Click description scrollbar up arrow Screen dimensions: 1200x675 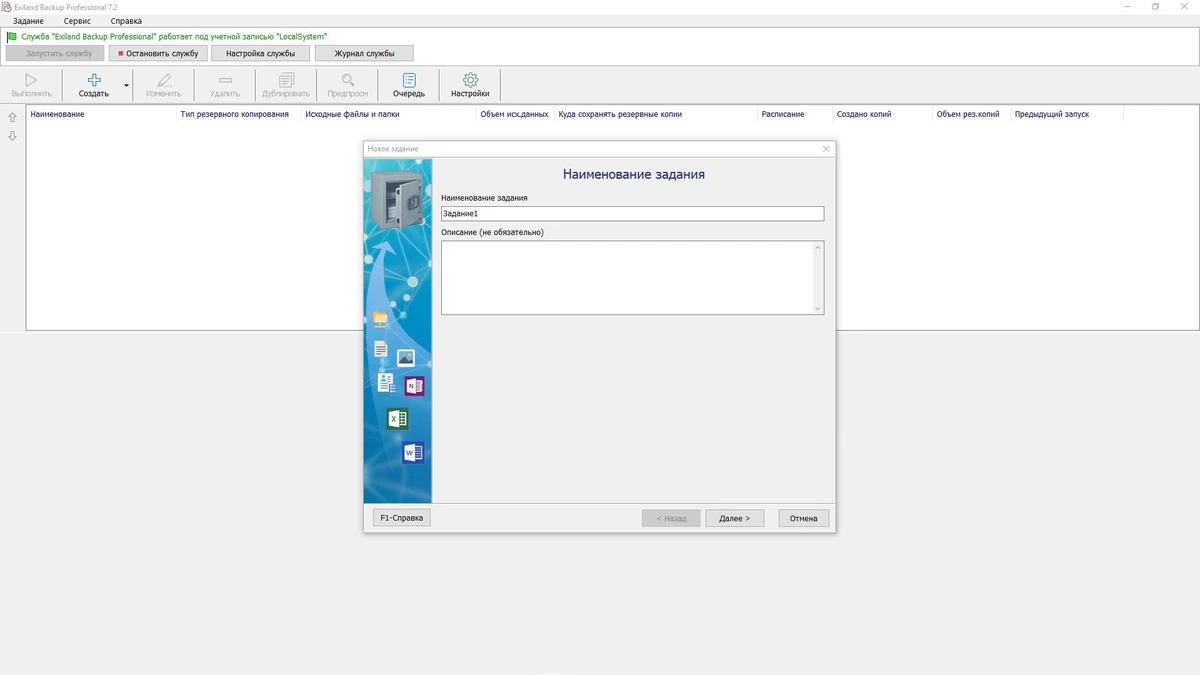click(818, 247)
